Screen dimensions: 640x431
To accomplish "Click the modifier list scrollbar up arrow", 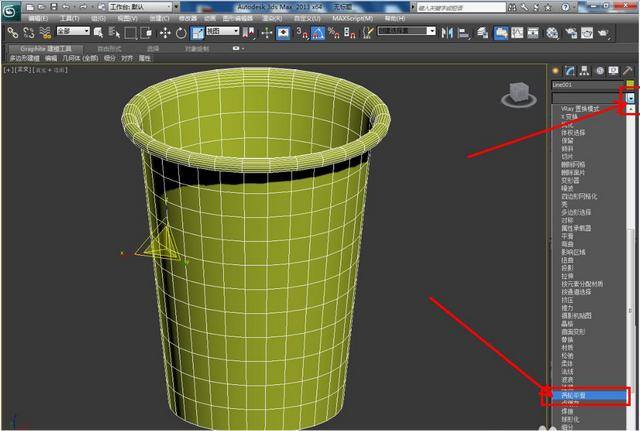I will 631,109.
